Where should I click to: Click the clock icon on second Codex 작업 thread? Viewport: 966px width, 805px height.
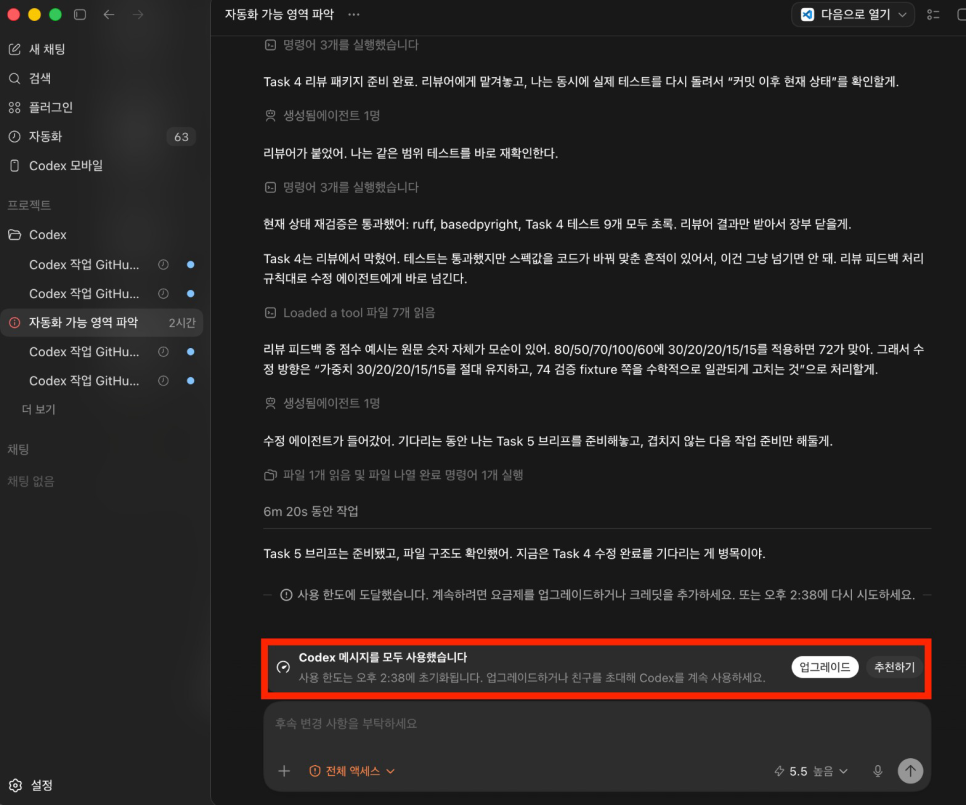(x=163, y=293)
